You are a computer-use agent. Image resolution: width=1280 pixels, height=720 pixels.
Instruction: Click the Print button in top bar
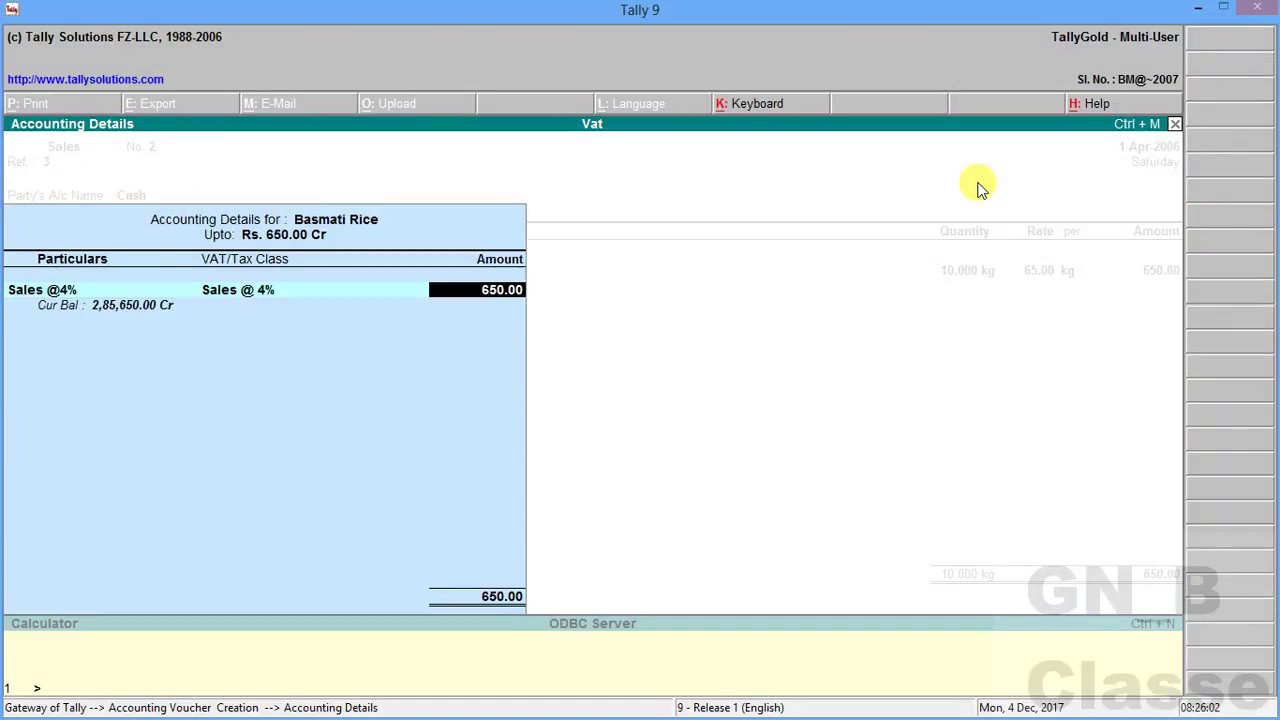pyautogui.click(x=61, y=104)
